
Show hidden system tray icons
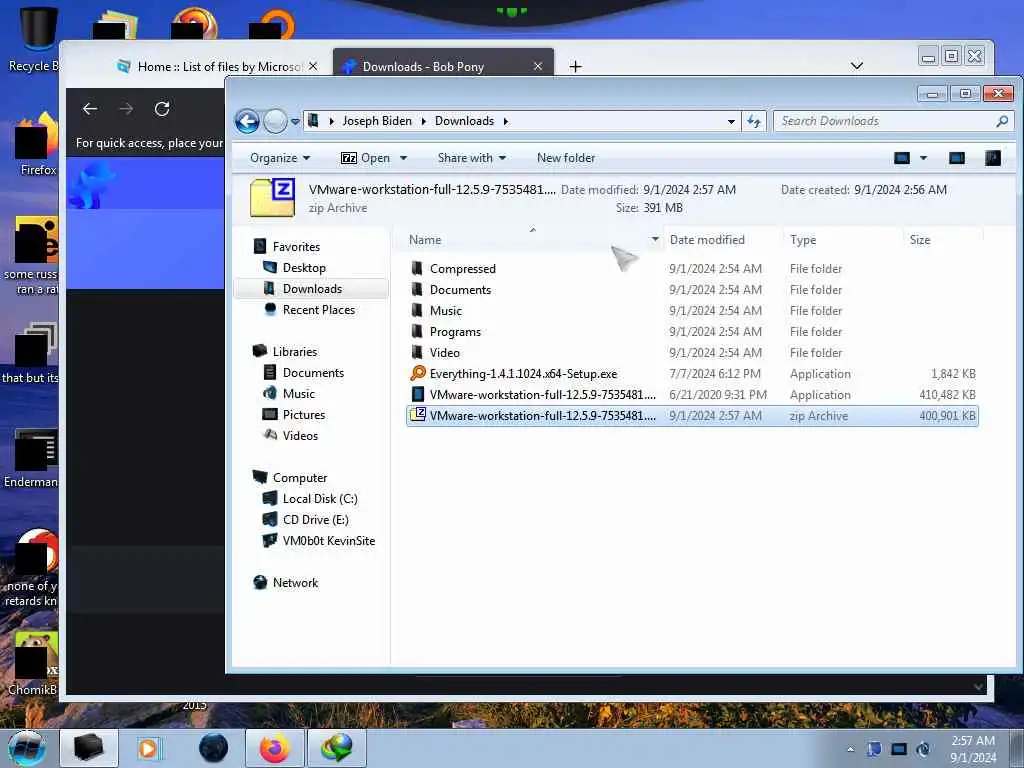[850, 749]
